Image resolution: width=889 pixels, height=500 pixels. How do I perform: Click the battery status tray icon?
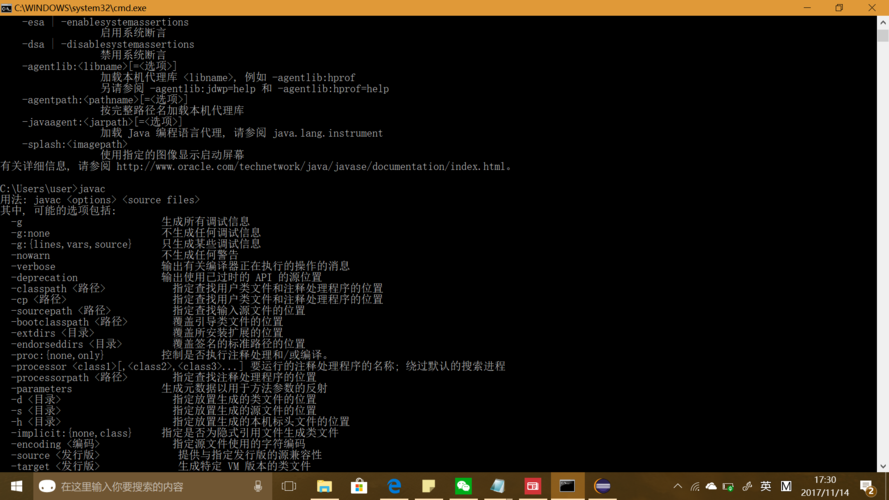729,486
